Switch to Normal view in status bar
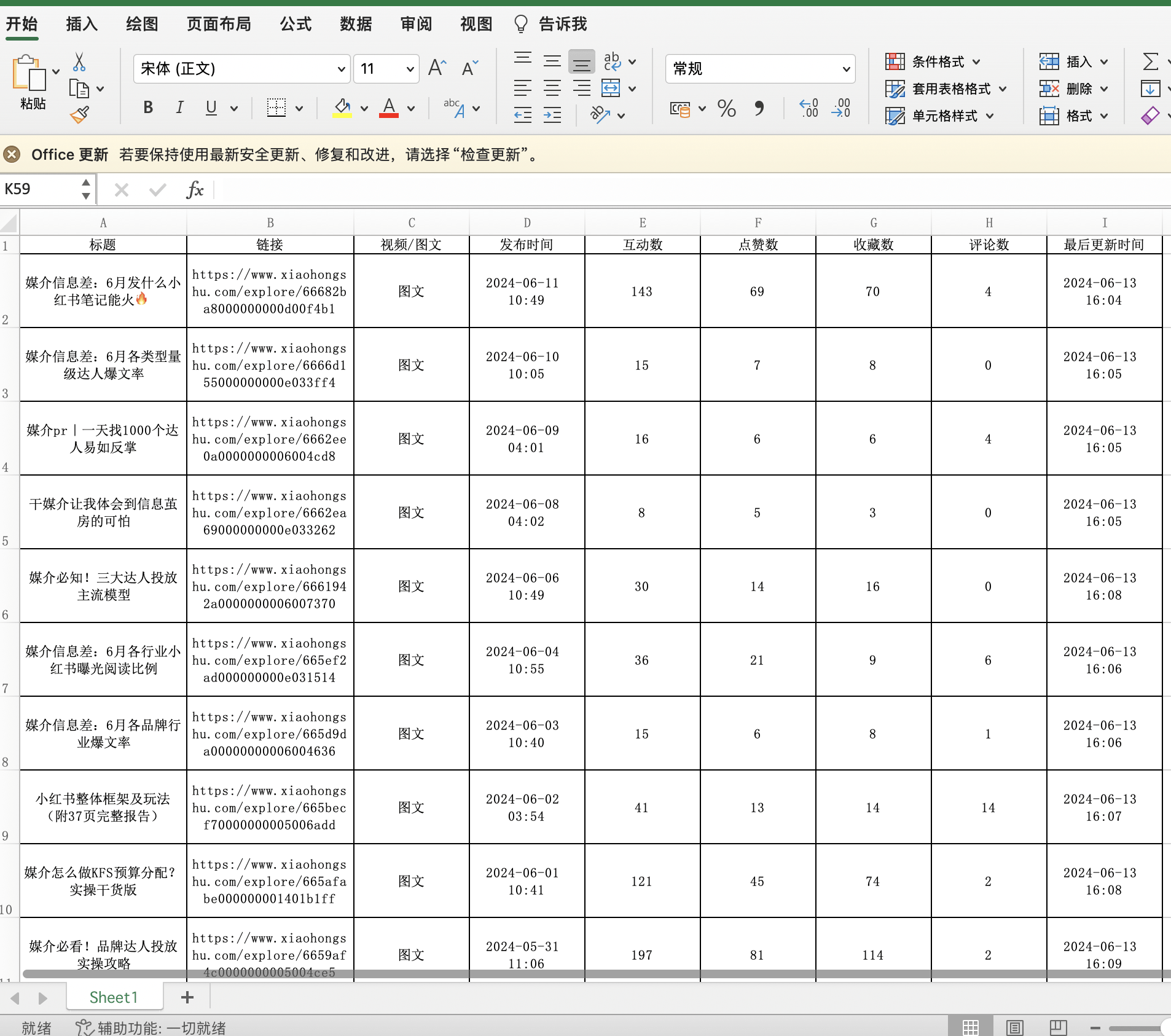This screenshot has width=1171, height=1036. coord(971,1027)
